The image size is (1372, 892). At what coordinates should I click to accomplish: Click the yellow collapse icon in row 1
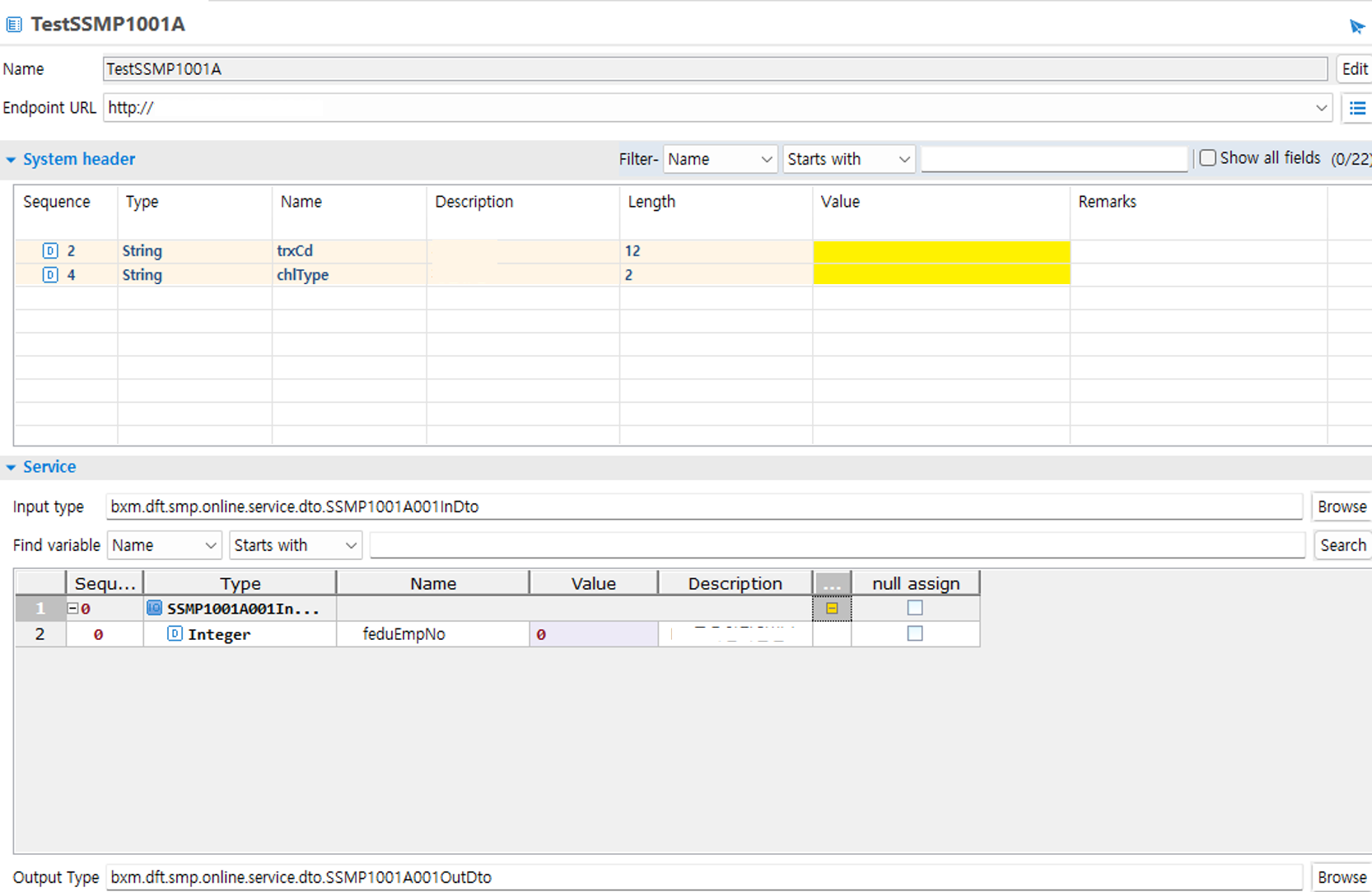tap(832, 609)
